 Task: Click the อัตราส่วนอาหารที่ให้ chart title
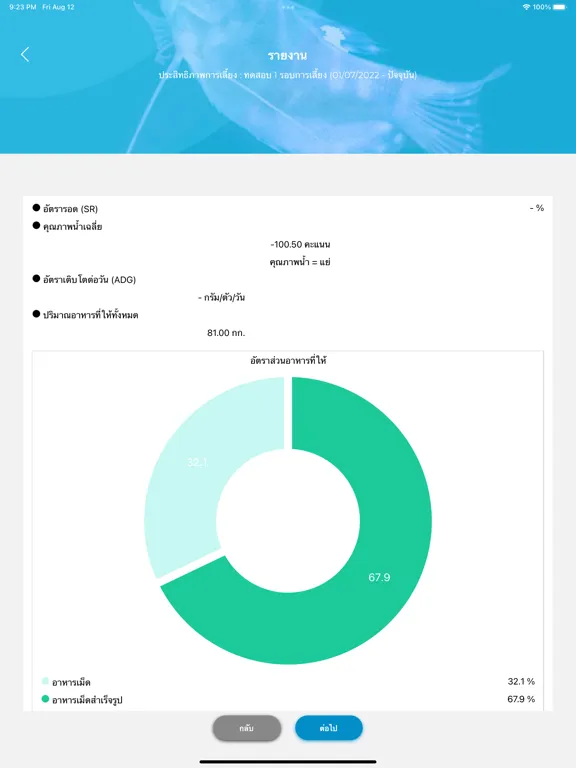coord(288,360)
